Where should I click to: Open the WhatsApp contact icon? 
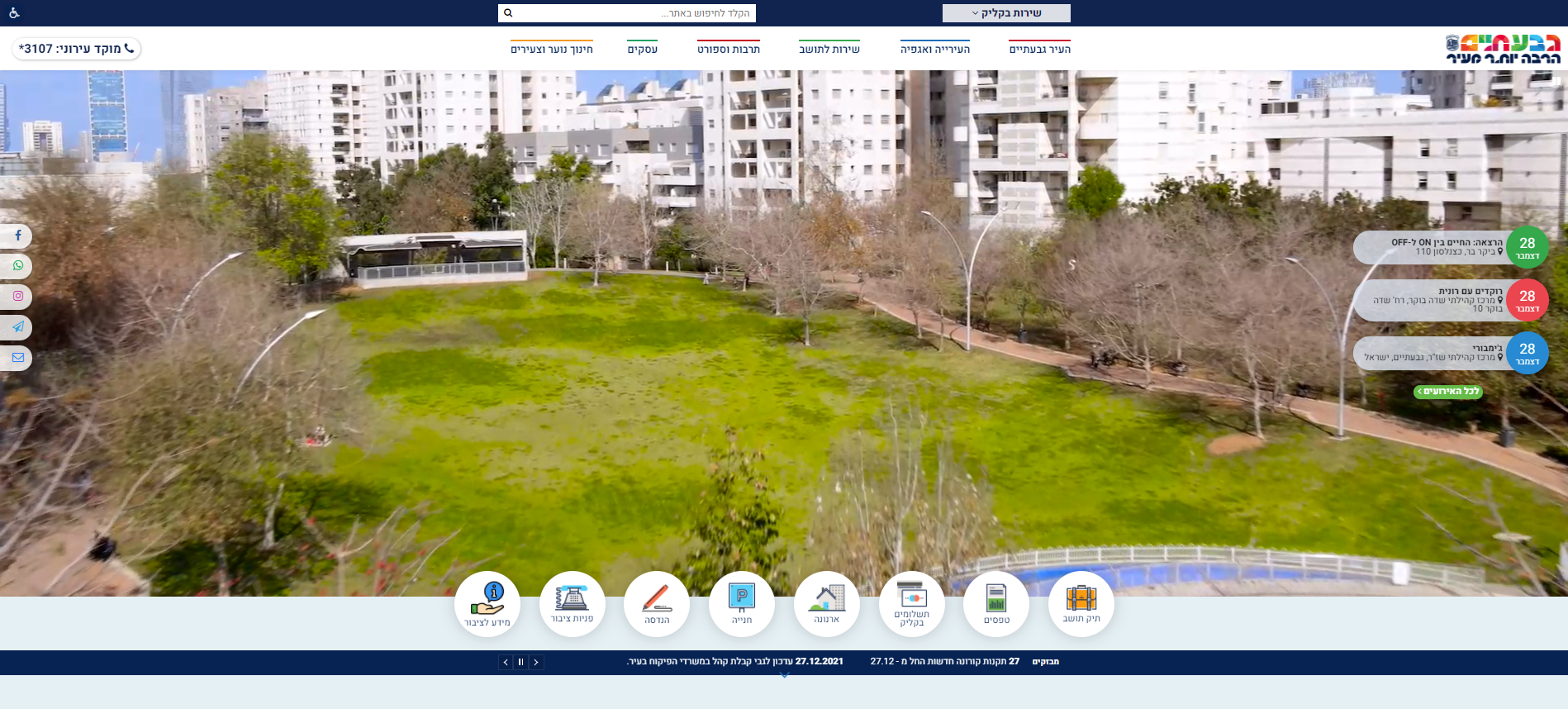(17, 266)
